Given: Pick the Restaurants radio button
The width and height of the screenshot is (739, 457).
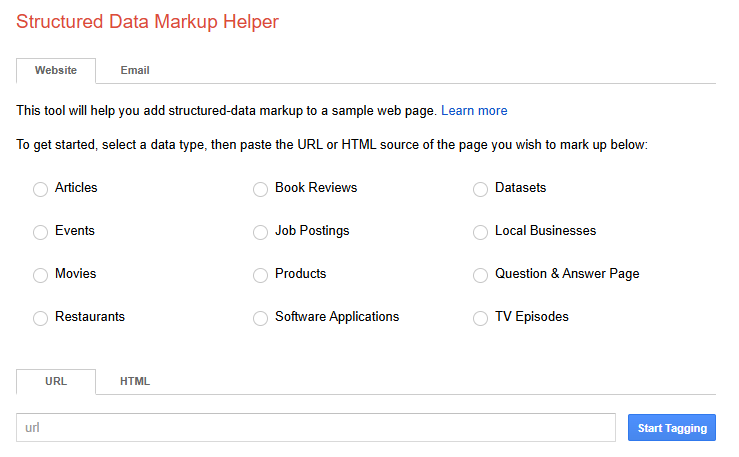Looking at the screenshot, I should (41, 318).
